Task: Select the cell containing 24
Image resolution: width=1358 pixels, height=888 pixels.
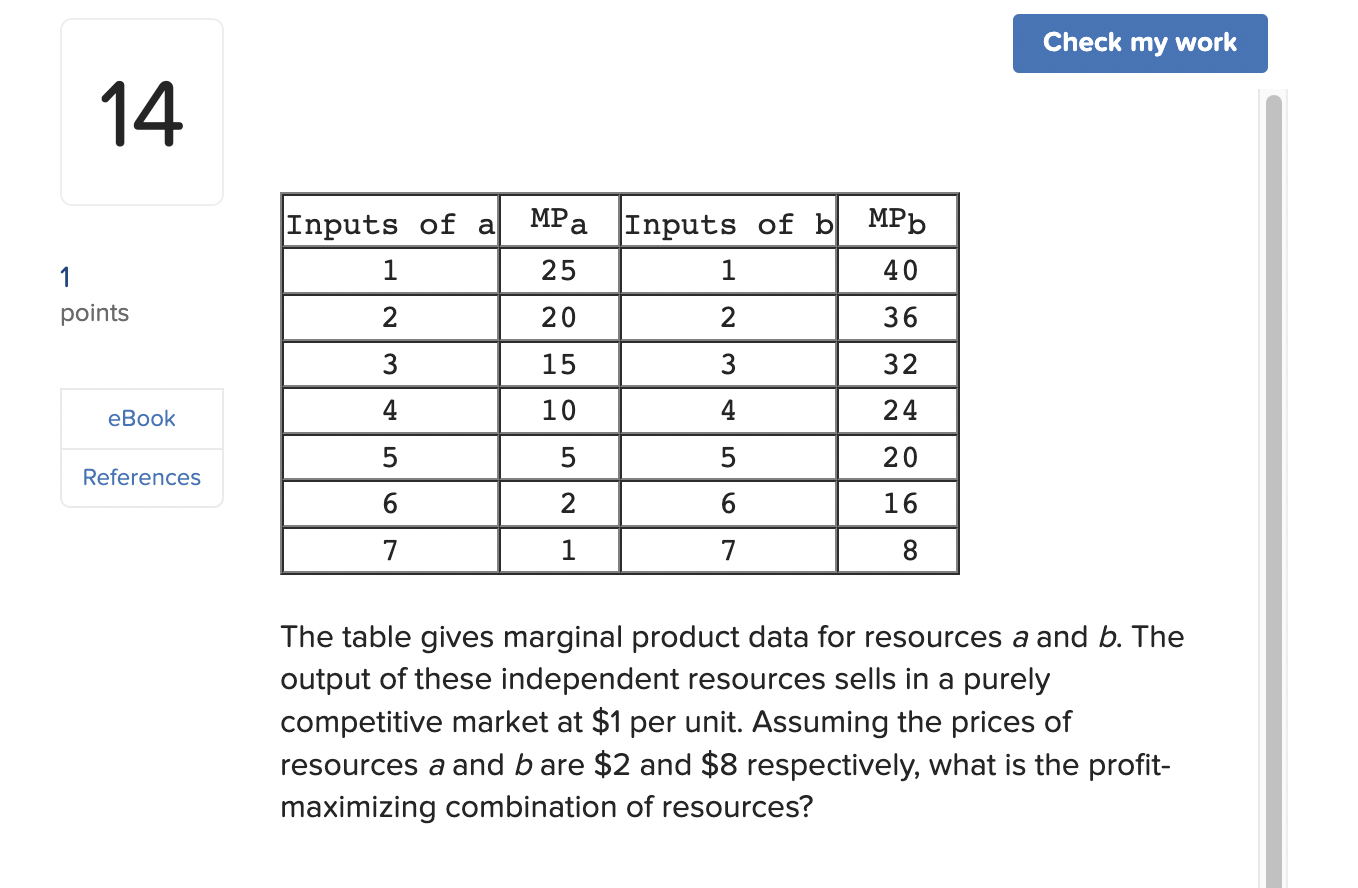Action: coord(896,410)
